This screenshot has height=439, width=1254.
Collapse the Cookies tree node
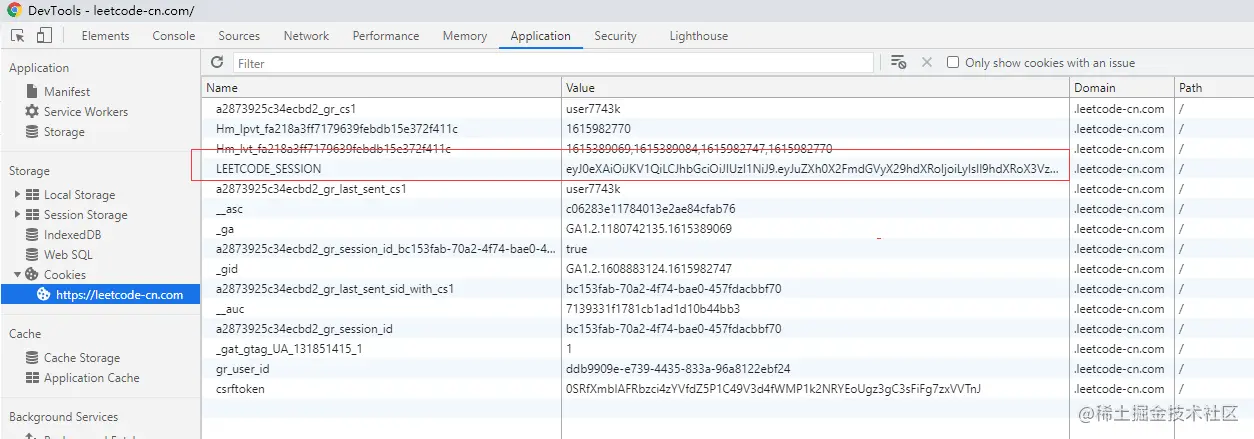coord(17,274)
